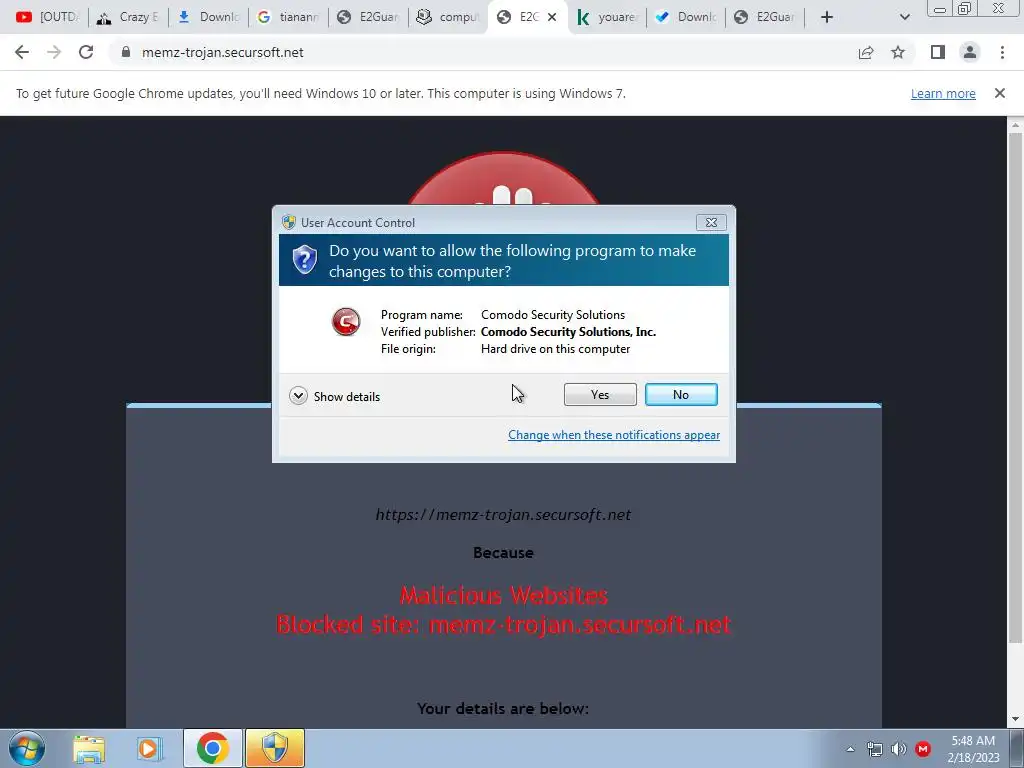Screen dimensions: 1024x768
Task: Open the Learn more link in the update banner
Action: pos(943,93)
